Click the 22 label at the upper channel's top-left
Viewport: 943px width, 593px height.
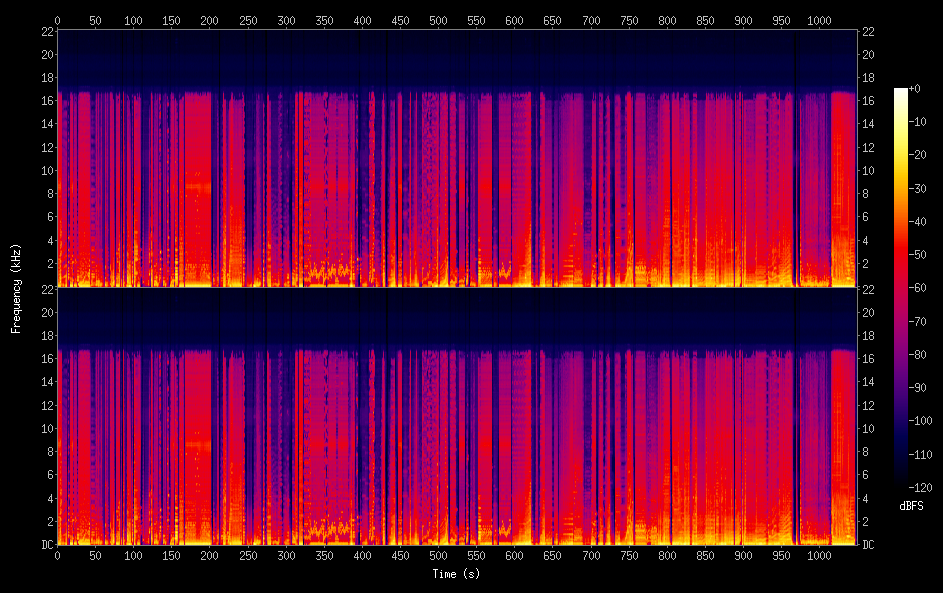coord(46,32)
